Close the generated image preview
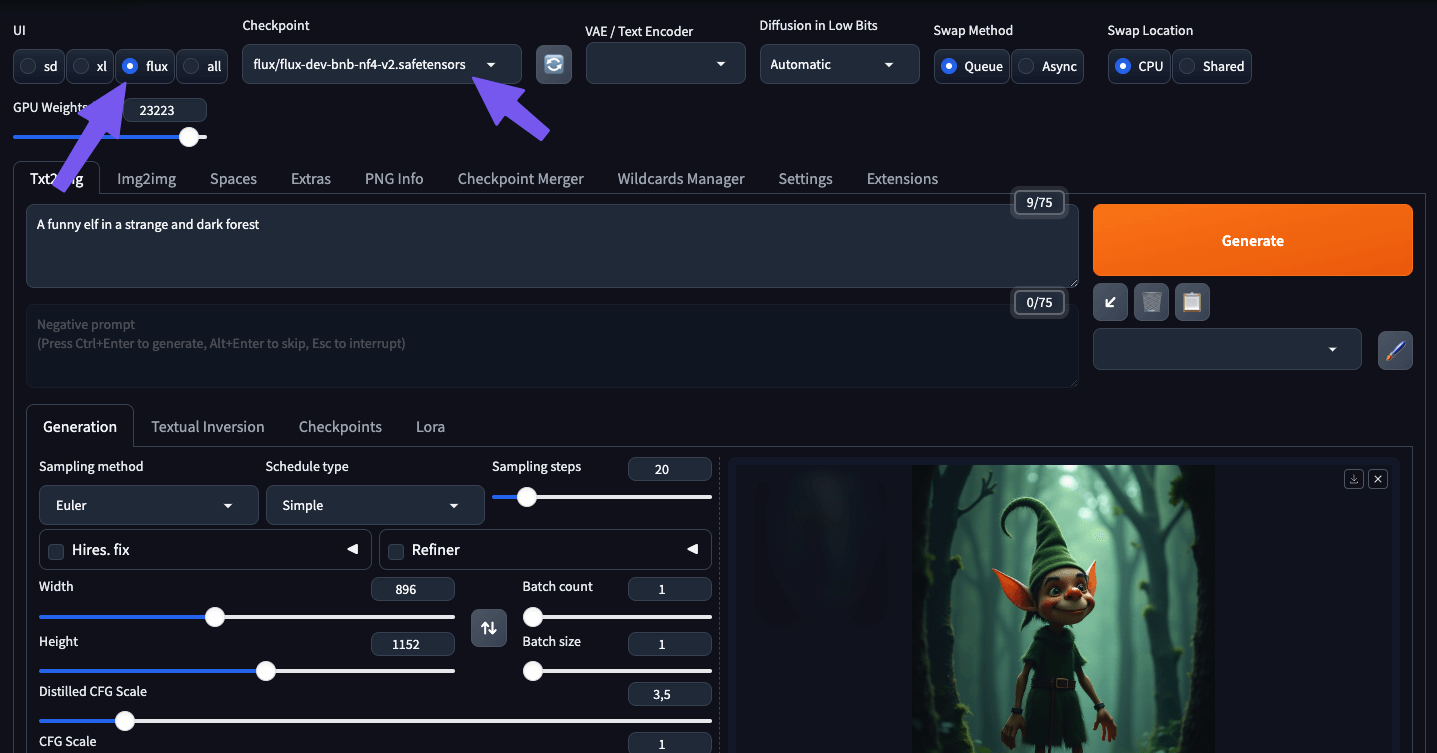This screenshot has width=1437, height=753. click(x=1377, y=478)
